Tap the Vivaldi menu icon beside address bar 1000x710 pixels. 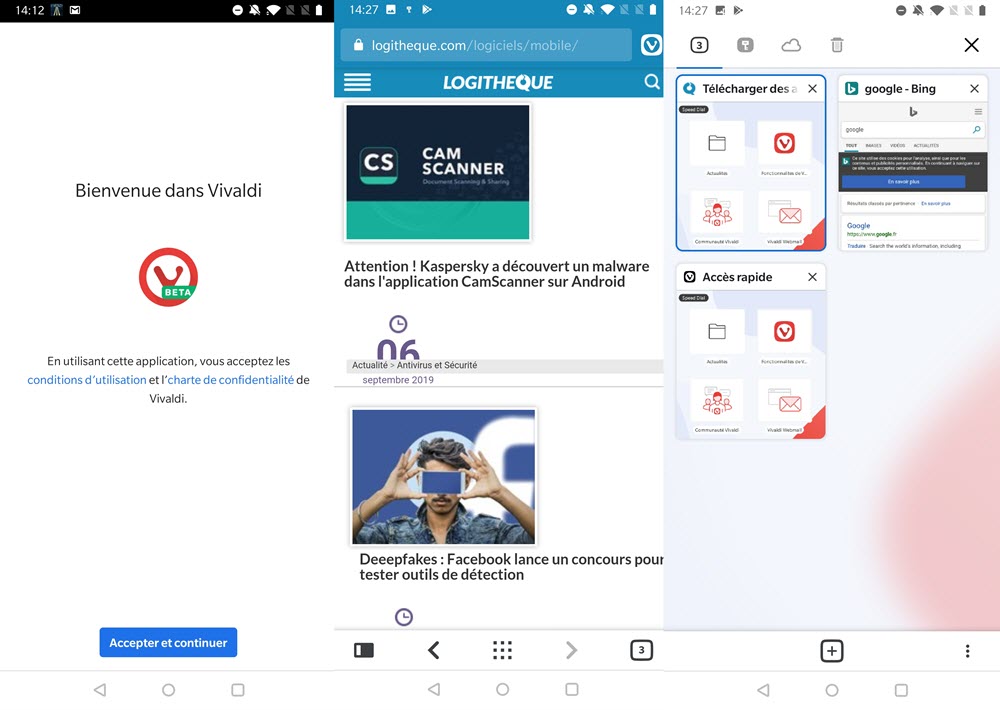[x=651, y=45]
